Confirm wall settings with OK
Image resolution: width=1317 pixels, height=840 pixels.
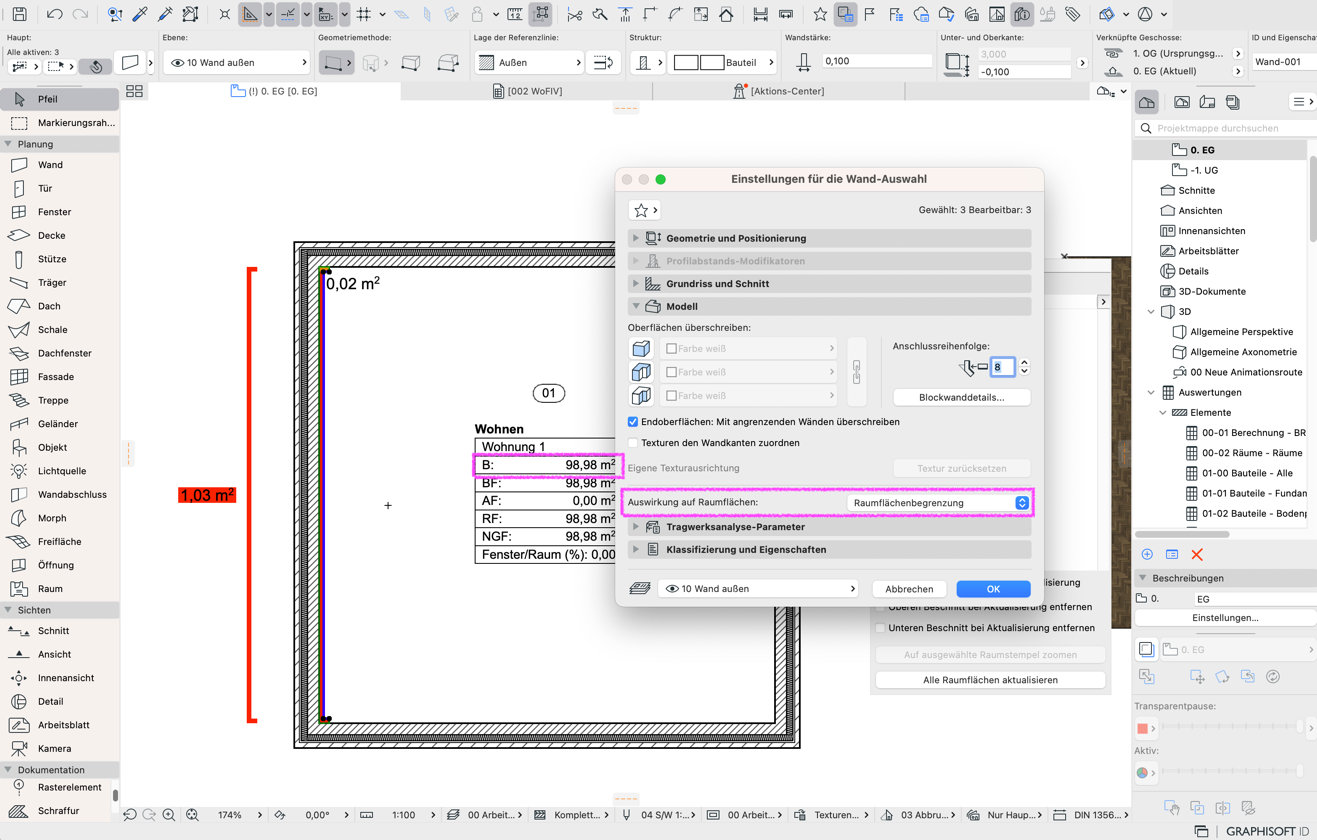993,589
